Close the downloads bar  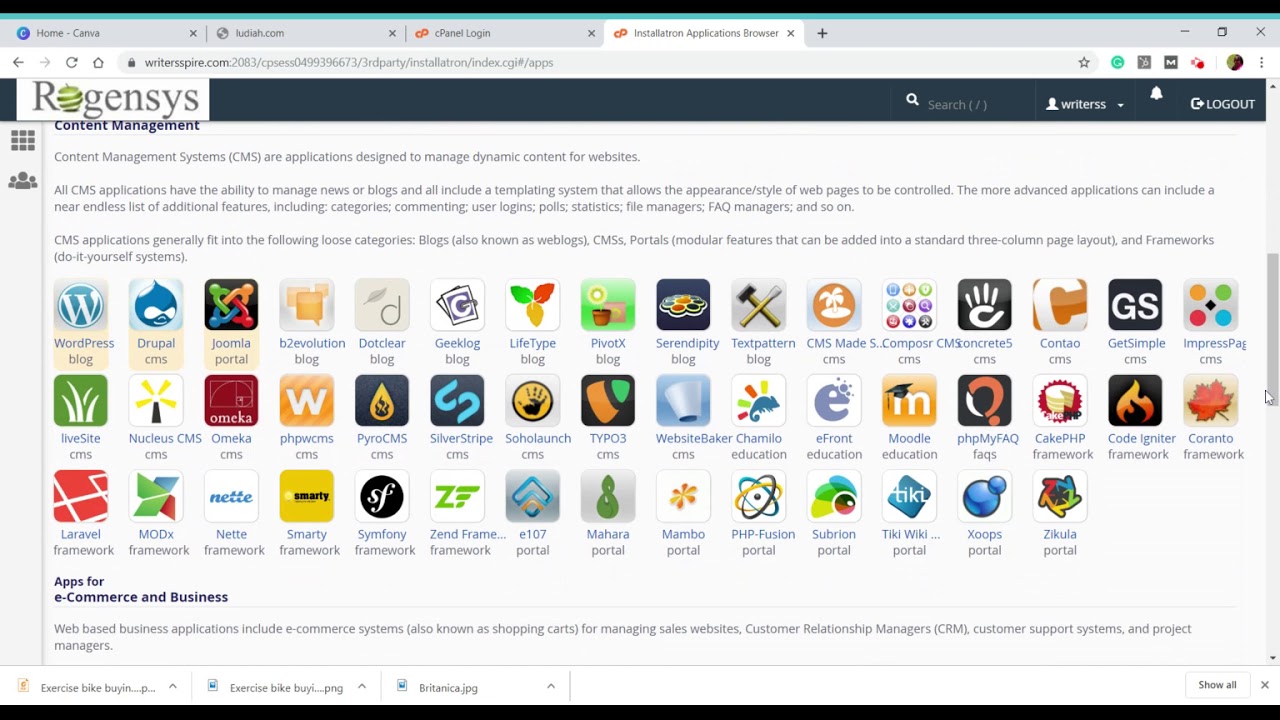[1264, 685]
